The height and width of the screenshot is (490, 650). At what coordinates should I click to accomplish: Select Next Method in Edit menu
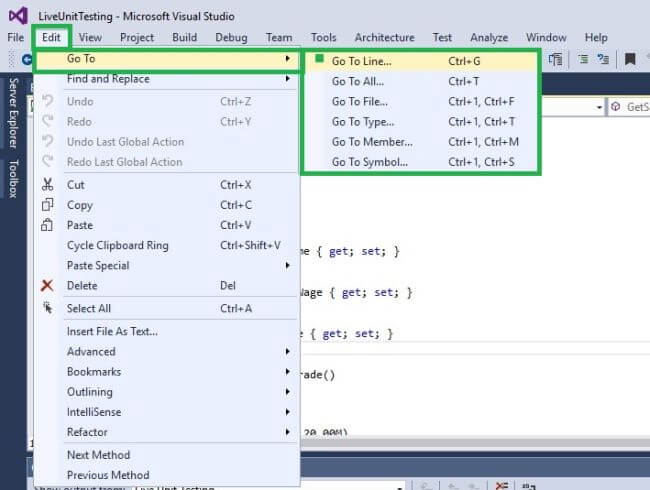pos(167,455)
